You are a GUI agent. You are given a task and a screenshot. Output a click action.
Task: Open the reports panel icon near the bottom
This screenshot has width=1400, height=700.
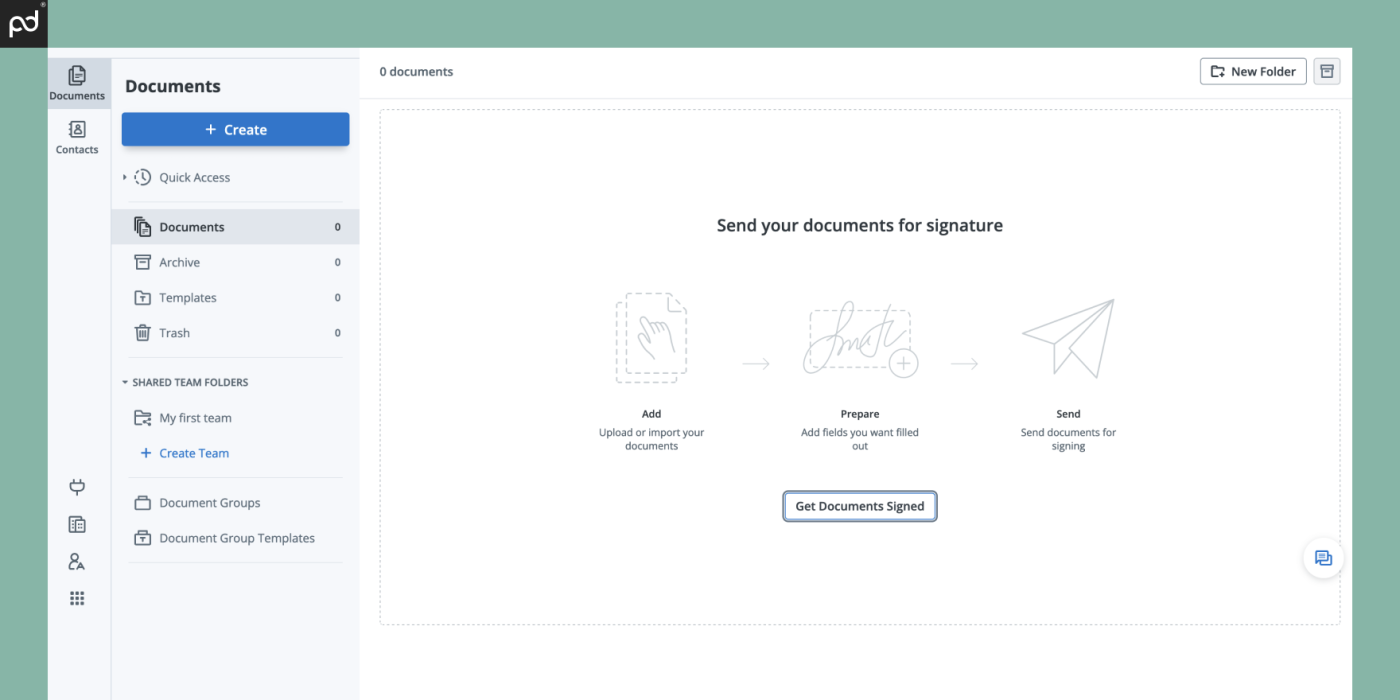[77, 524]
